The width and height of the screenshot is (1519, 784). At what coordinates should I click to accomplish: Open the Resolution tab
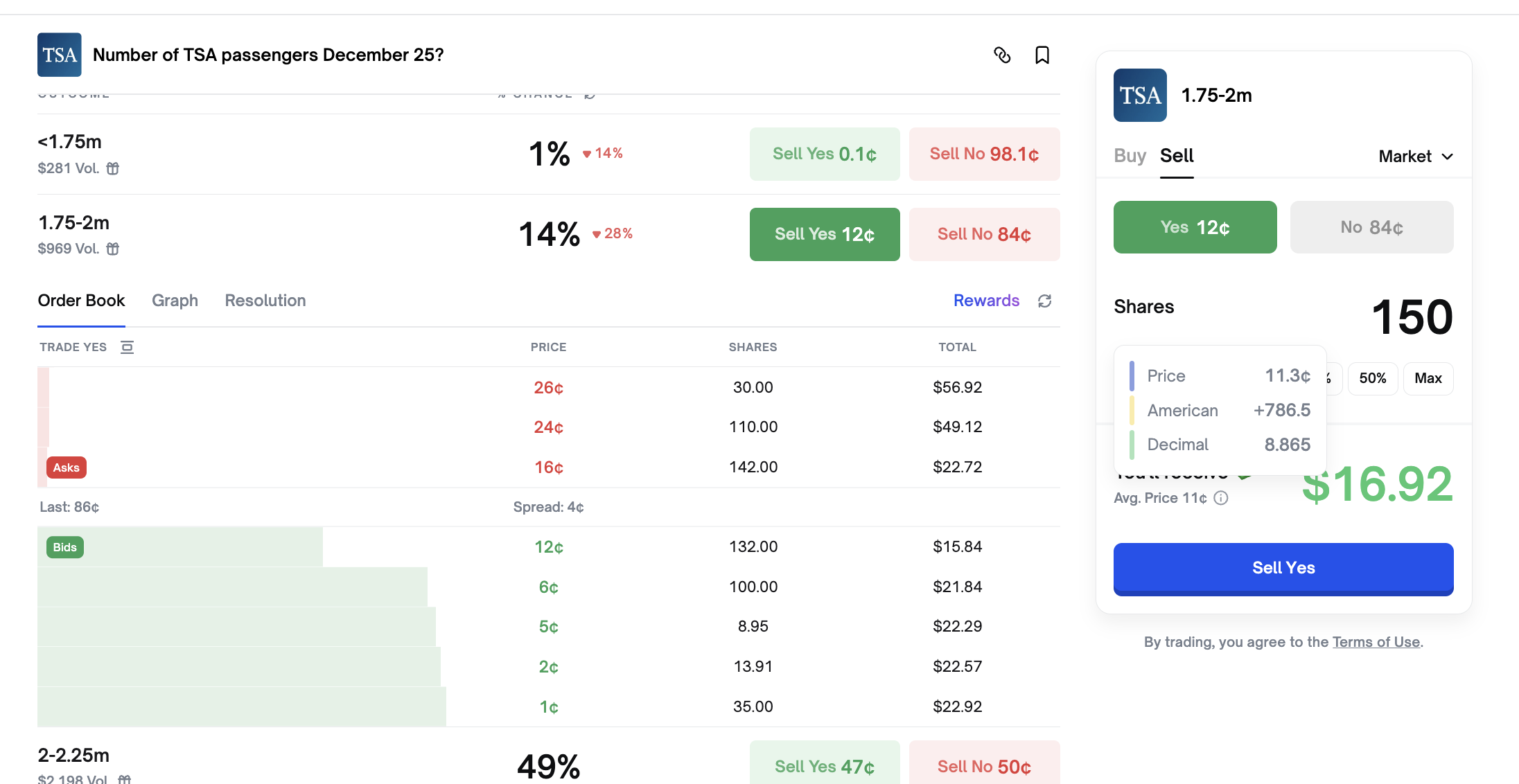tap(265, 301)
